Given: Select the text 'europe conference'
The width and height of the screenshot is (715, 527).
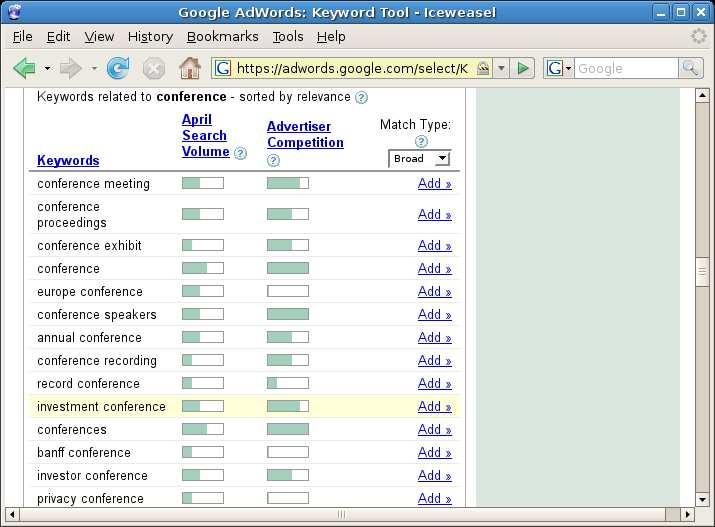Looking at the screenshot, I should click(x=90, y=292).
